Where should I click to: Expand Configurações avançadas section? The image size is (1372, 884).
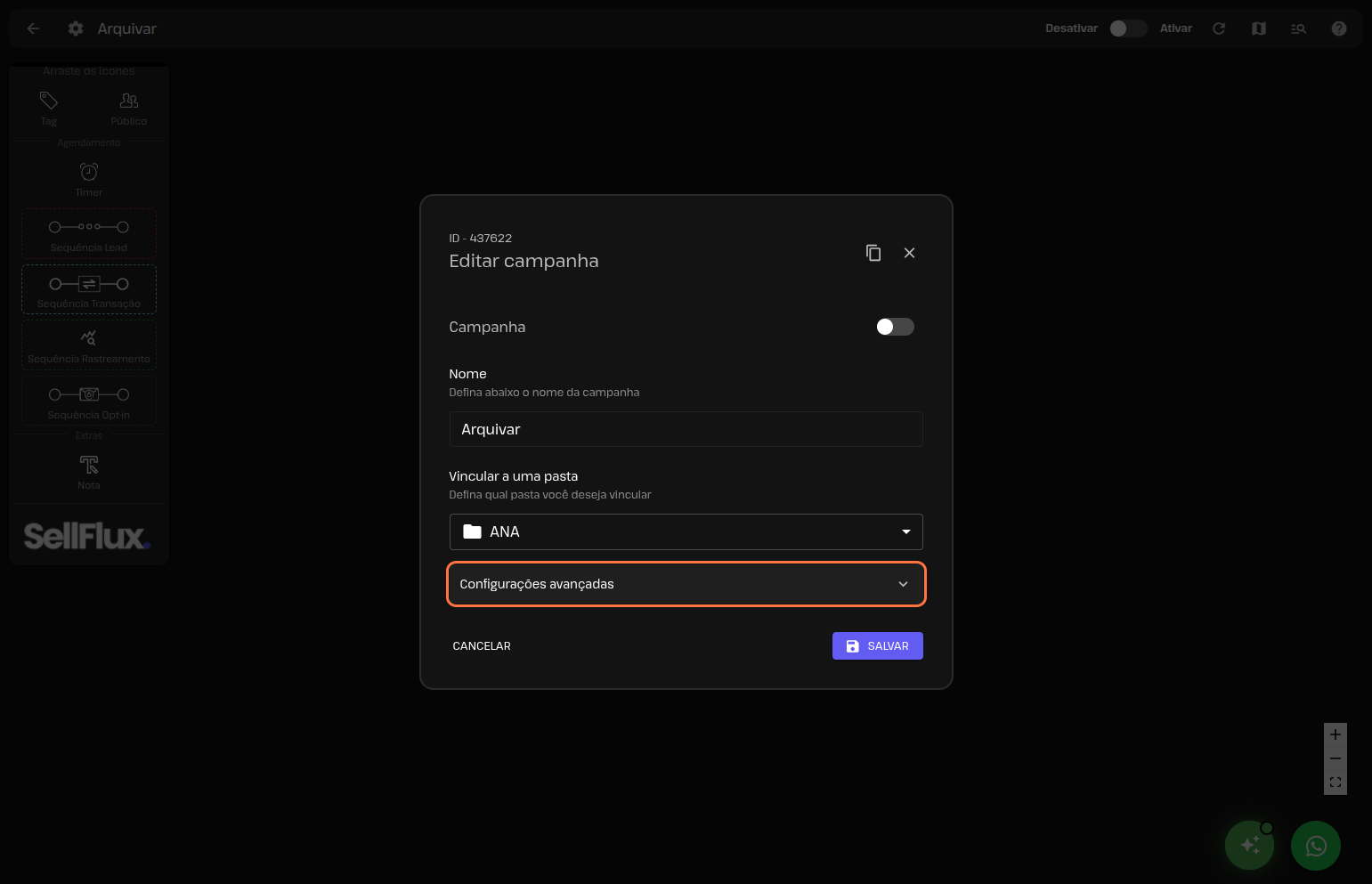coord(686,584)
